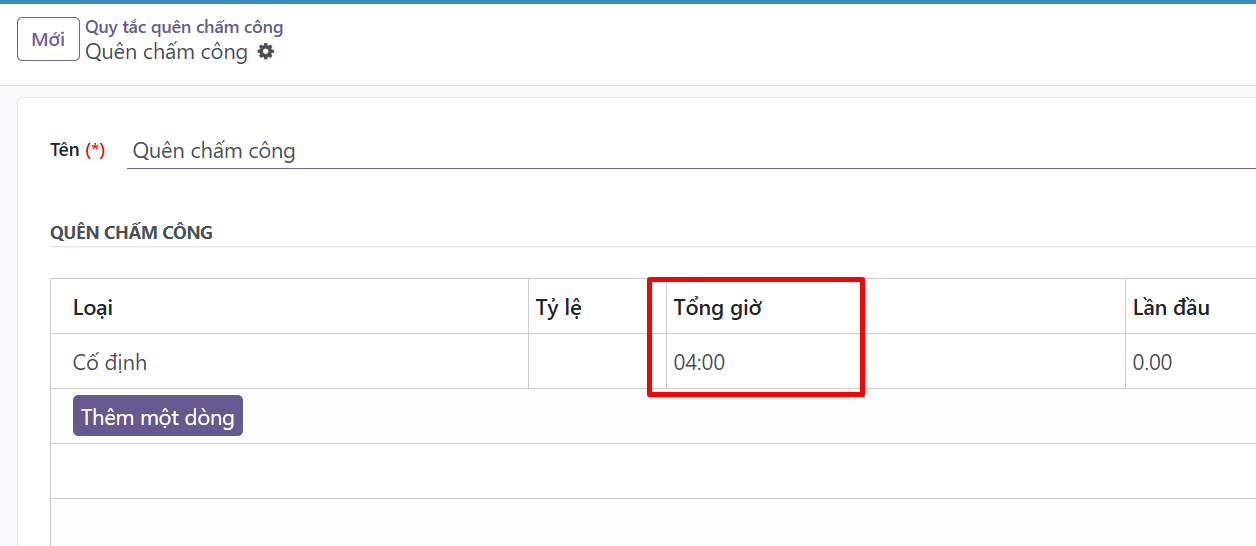1256x546 pixels.
Task: Edit the 0.00 Lần đầu cell
Action: point(1152,362)
